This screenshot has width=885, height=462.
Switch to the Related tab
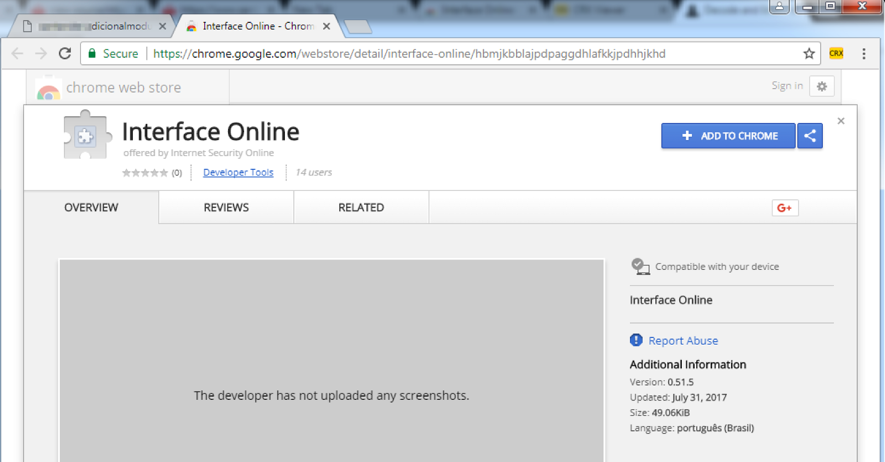coord(361,208)
